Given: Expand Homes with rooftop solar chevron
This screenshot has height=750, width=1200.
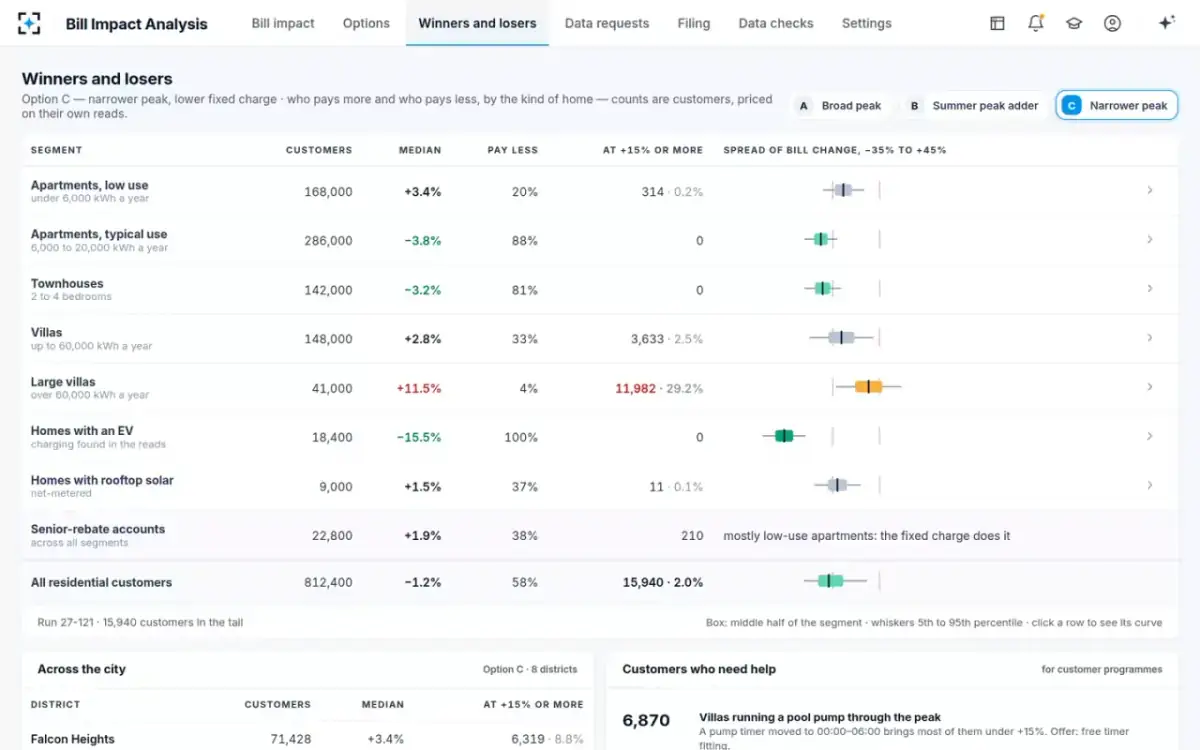Looking at the screenshot, I should (1150, 485).
